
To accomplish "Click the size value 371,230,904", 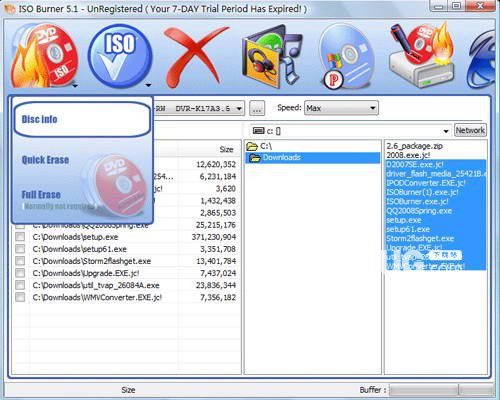I will tap(214, 237).
